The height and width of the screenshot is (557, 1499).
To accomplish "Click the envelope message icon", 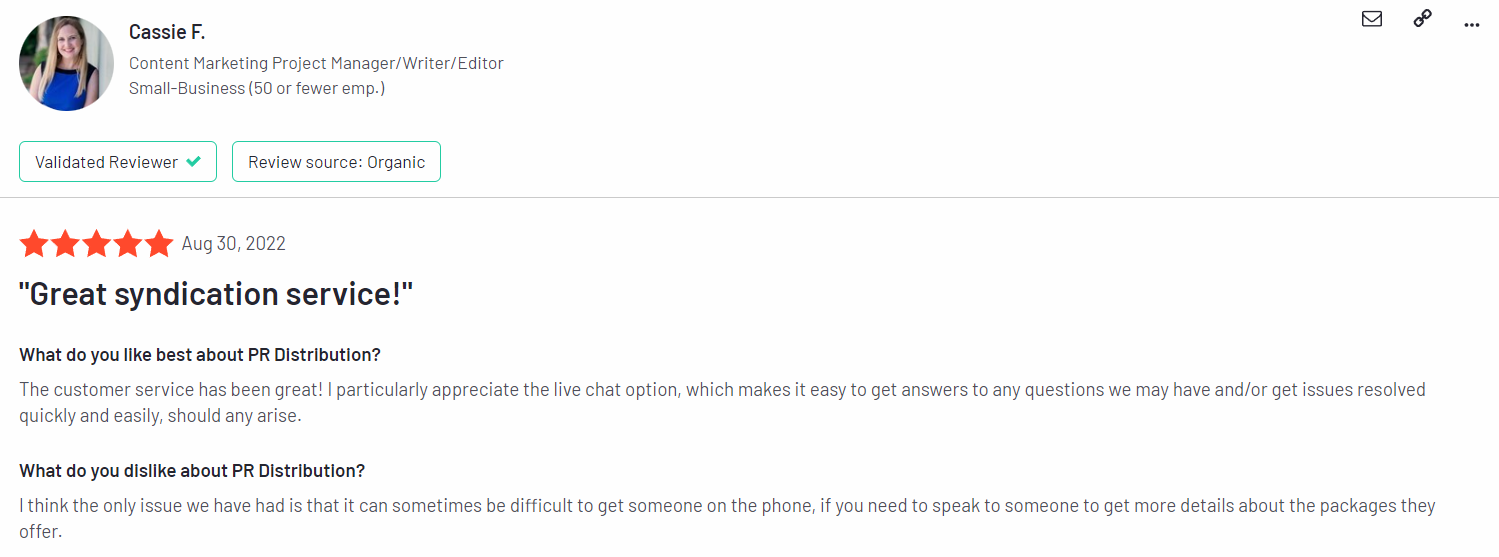I will (1372, 18).
